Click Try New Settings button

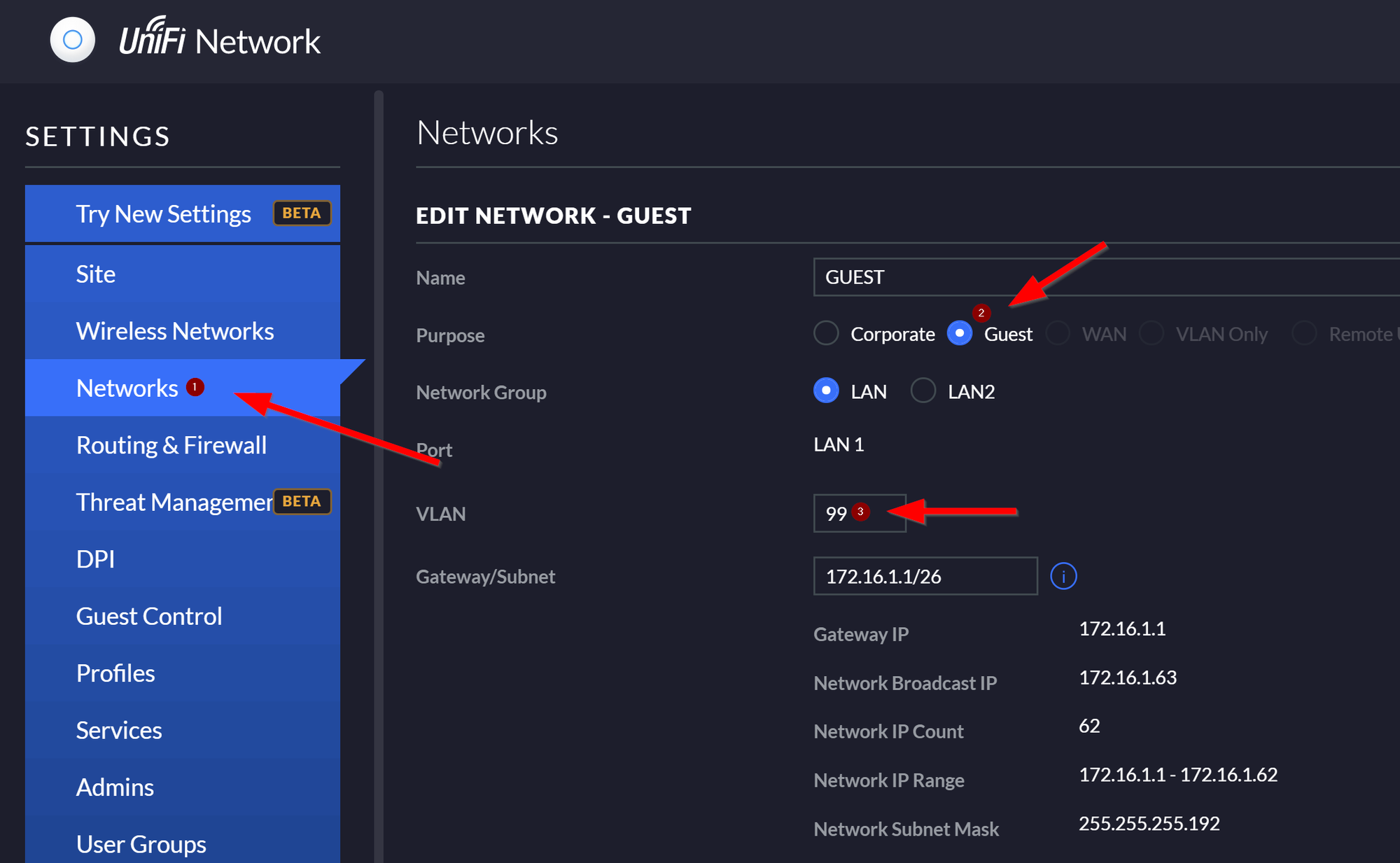pos(163,214)
